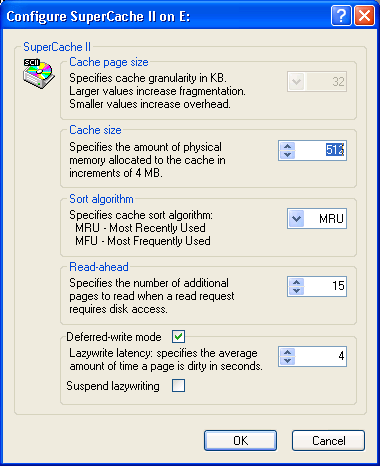The image size is (380, 466).
Task: Enable the Suspend lazywriting checkbox
Action: tap(179, 386)
